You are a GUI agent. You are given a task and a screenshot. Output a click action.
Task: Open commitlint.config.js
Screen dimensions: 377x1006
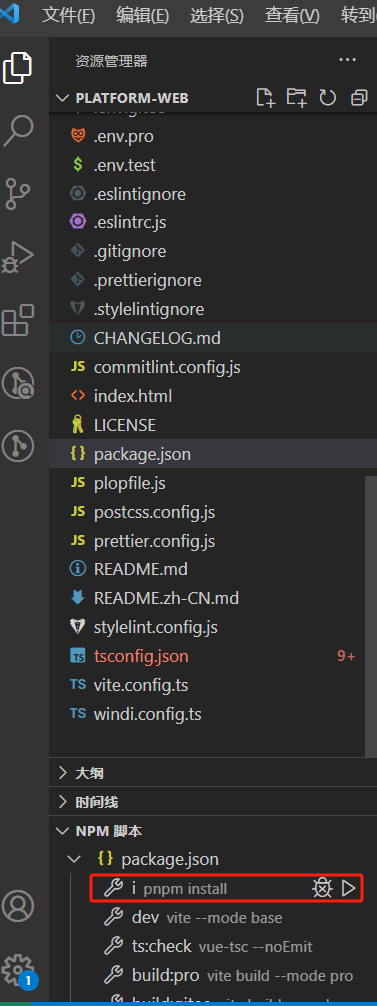point(213,367)
